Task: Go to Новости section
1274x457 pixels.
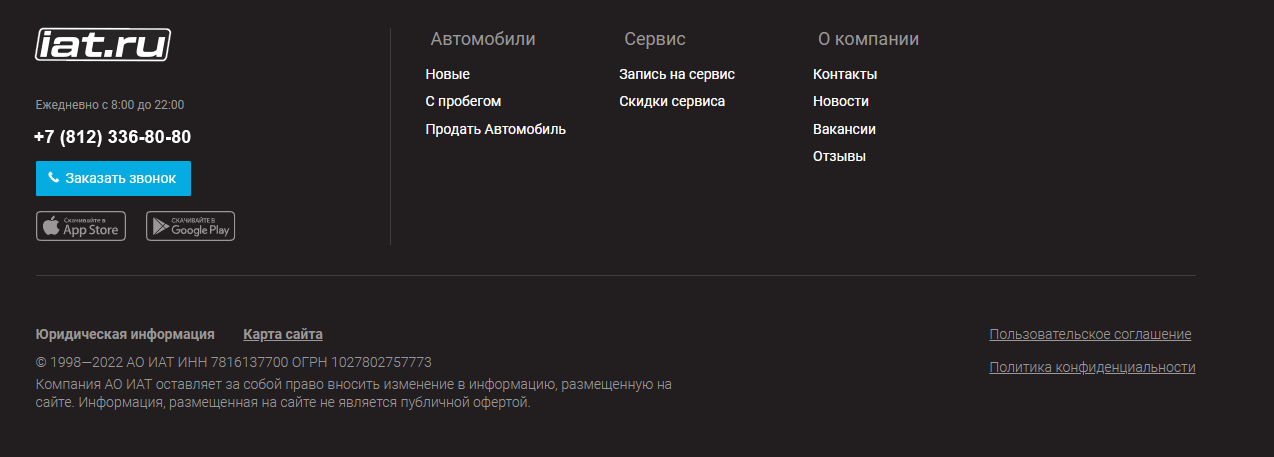Action: (x=841, y=101)
